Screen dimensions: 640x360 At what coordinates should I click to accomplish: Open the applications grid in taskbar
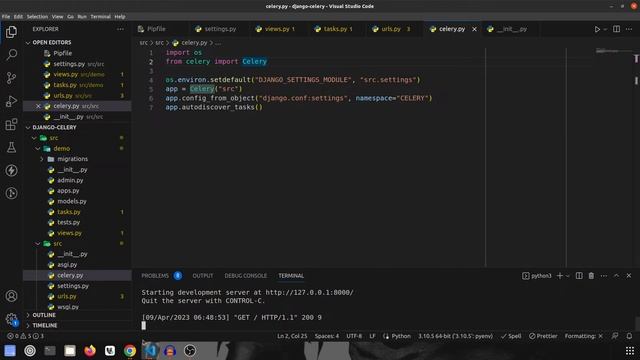pos(630,351)
